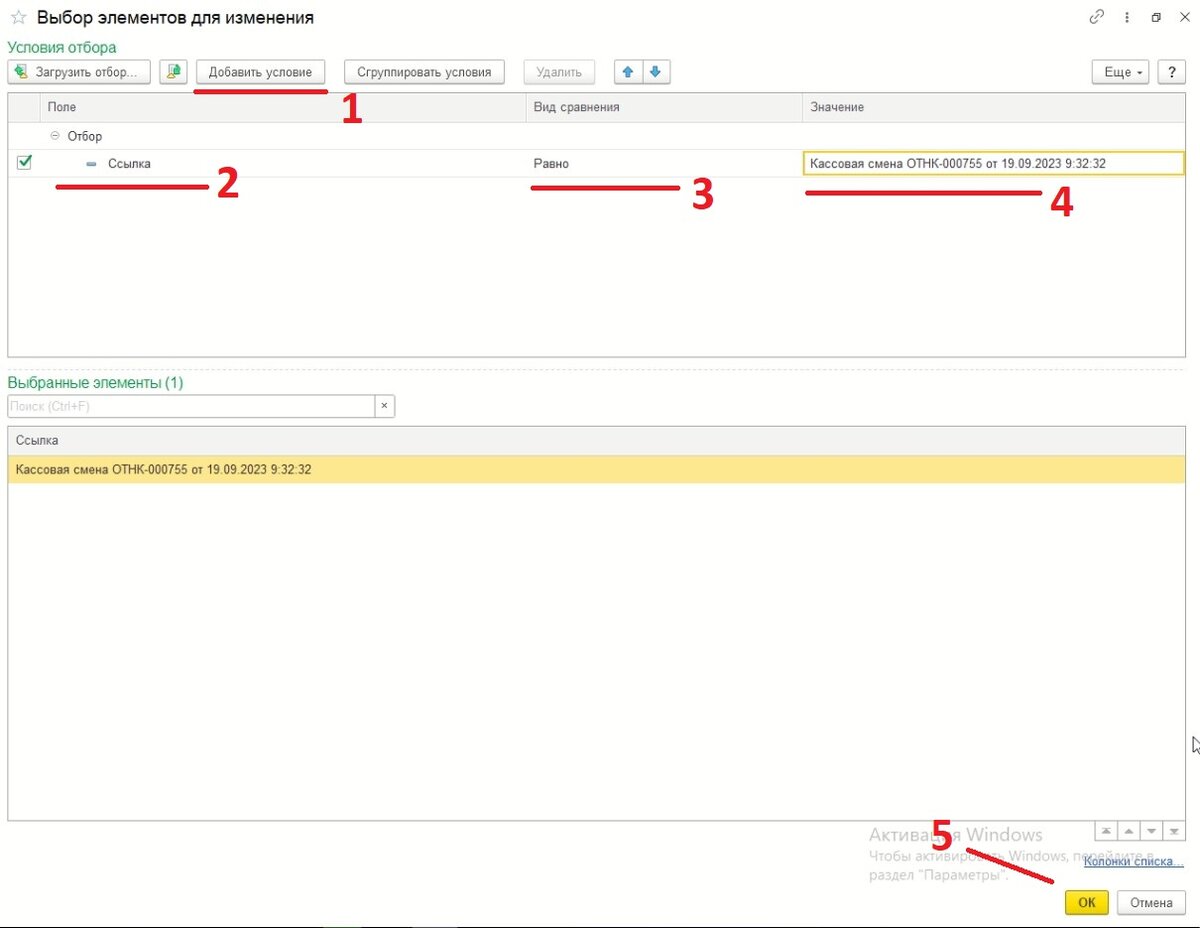Image resolution: width=1200 pixels, height=928 pixels.
Task: Copy link using the chain icon
Action: point(1097,17)
